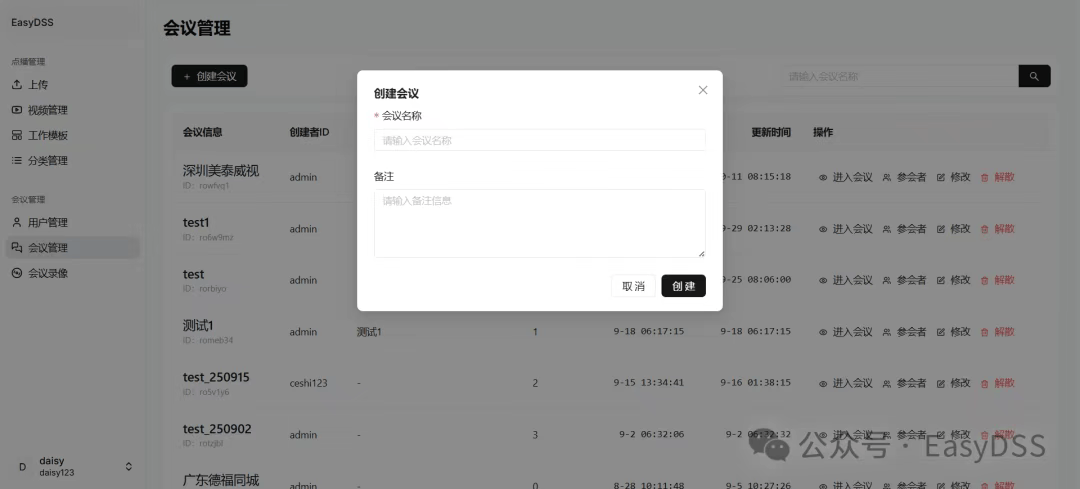Expand the daisy user account switcher
Screen dimensions: 1080x489
click(128, 467)
